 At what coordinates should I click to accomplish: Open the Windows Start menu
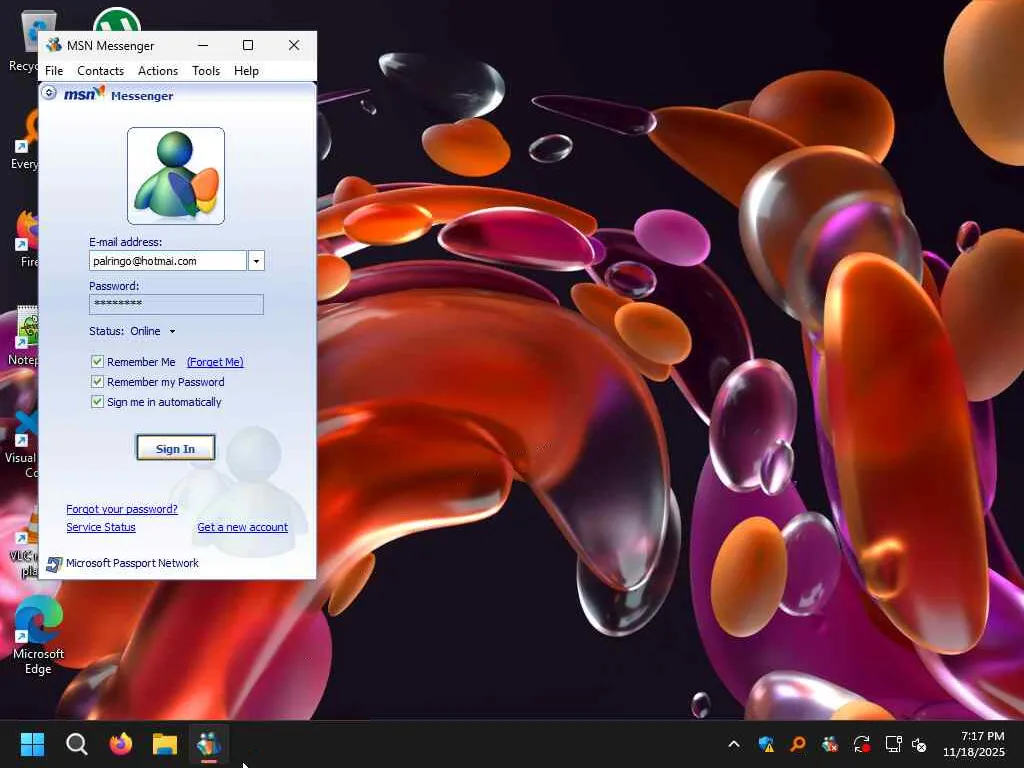[x=32, y=744]
